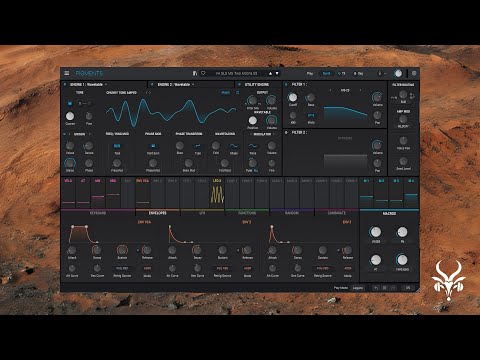The width and height of the screenshot is (480, 360).
Task: Toggle Engine 2 power button
Action: [152, 84]
